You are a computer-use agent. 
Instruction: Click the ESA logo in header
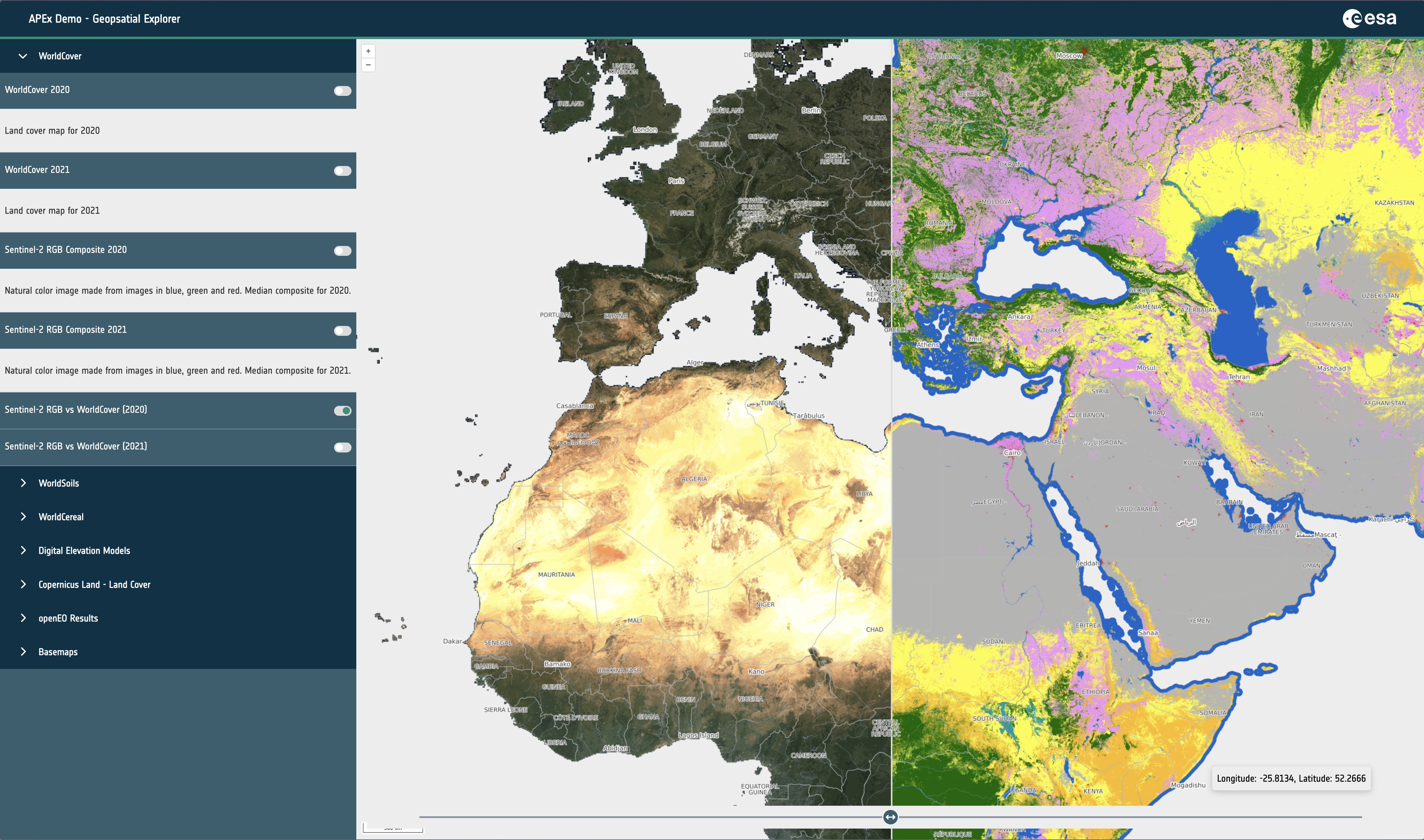click(x=1370, y=19)
